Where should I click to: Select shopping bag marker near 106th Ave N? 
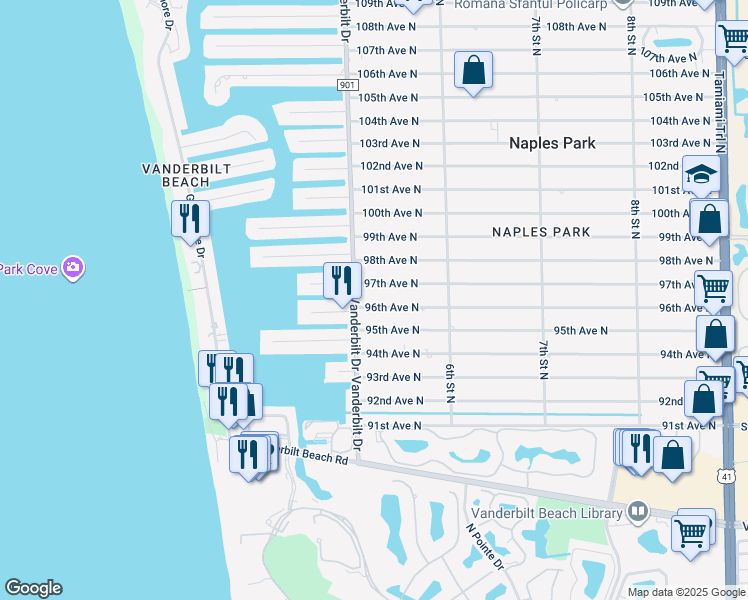point(474,70)
